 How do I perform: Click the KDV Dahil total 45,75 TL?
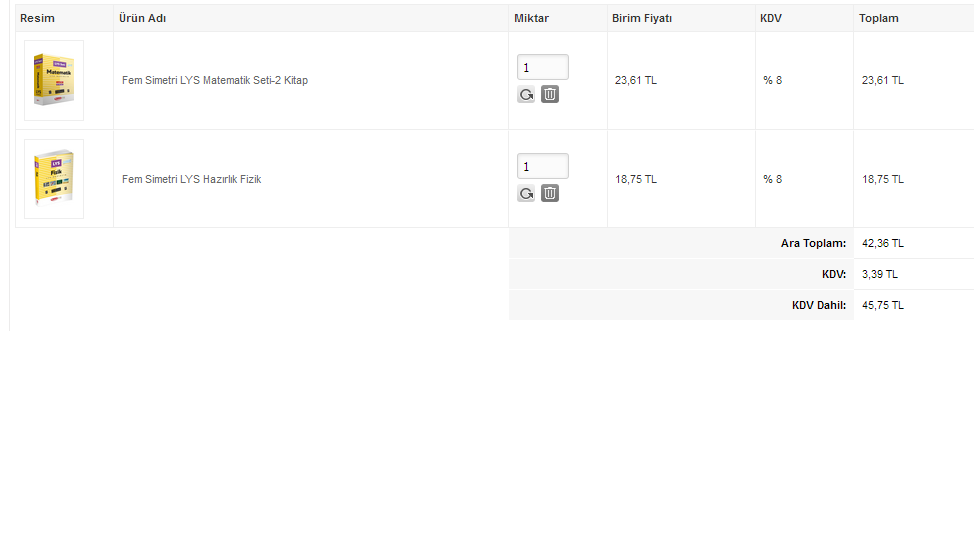tap(882, 305)
